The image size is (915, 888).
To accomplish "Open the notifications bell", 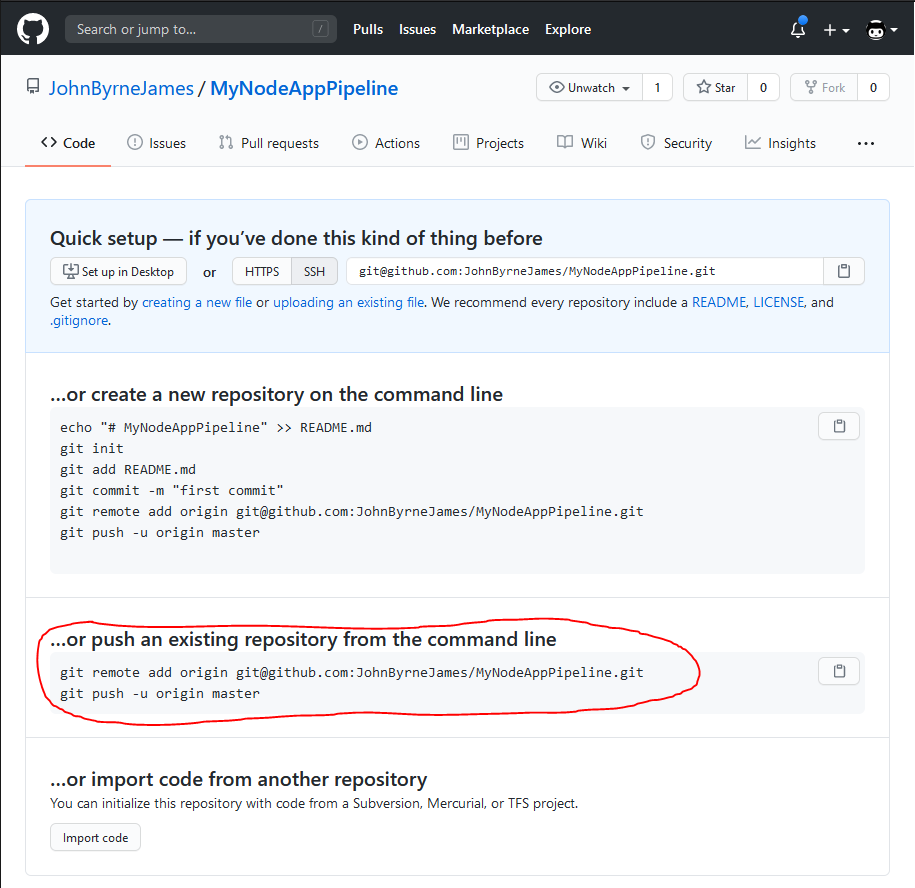I will point(798,29).
